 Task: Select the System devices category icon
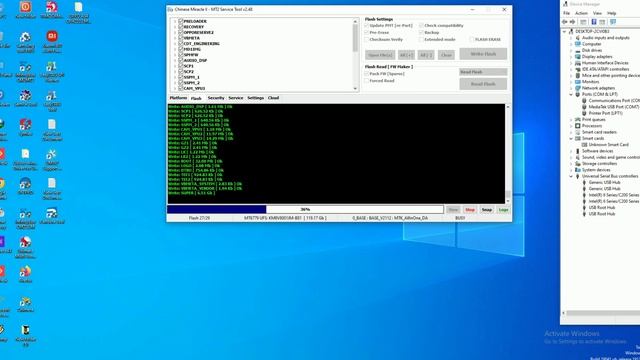tap(578, 170)
